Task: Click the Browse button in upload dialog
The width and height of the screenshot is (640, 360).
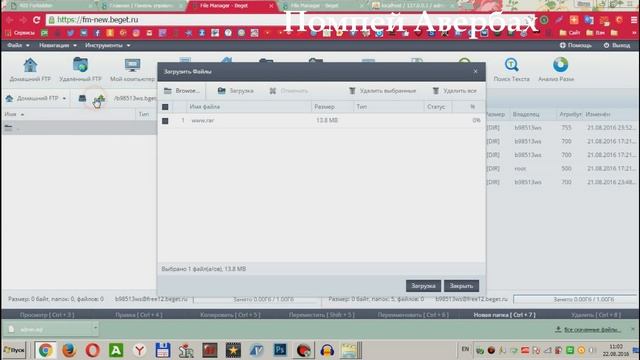Action: 182,91
